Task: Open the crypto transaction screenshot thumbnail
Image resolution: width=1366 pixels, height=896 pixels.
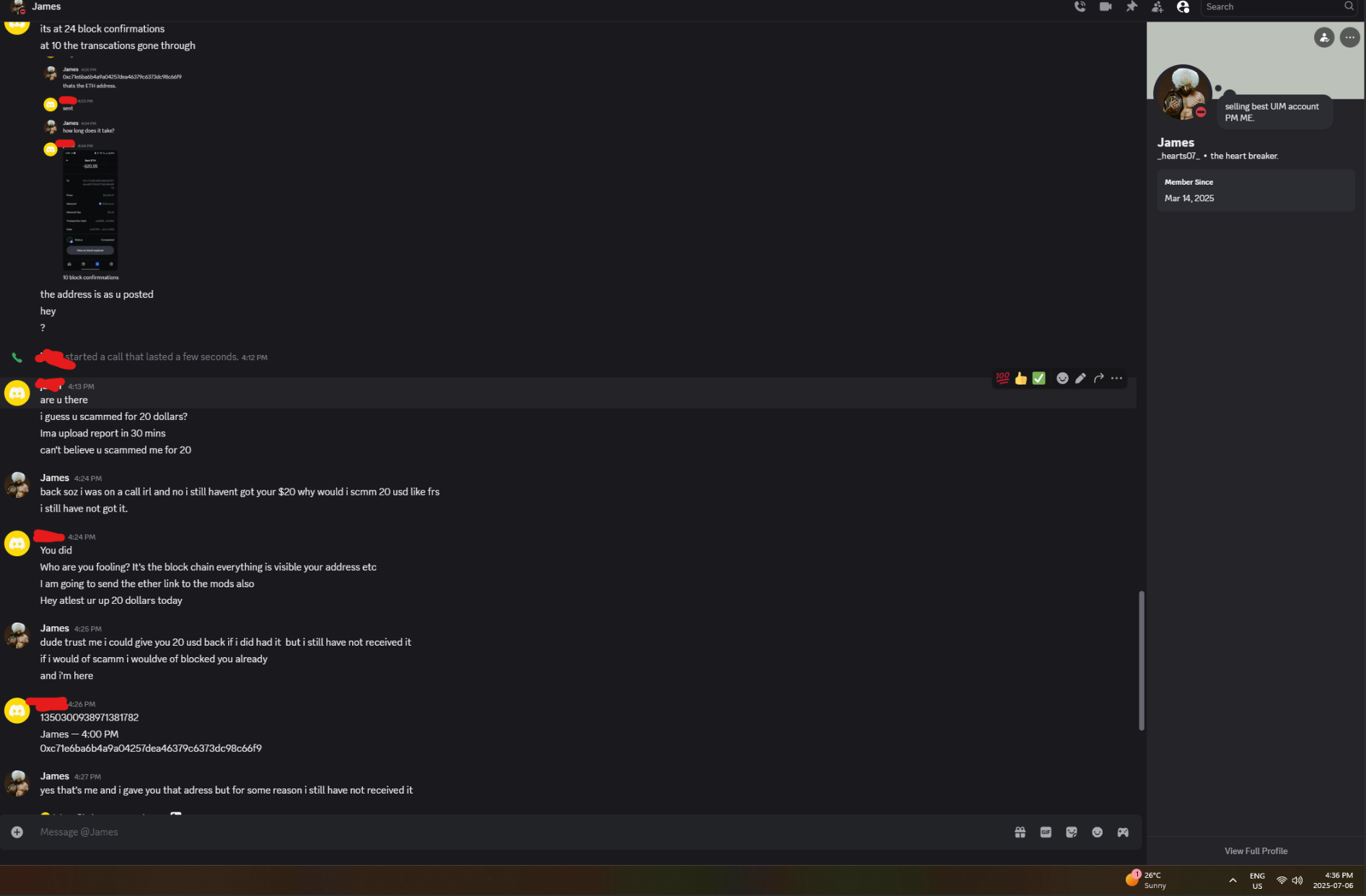Action: pos(90,211)
